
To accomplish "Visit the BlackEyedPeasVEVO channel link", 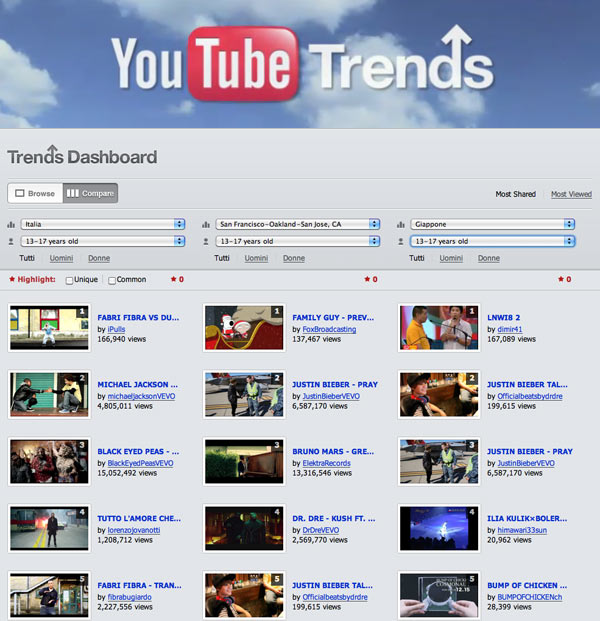I will (141, 463).
